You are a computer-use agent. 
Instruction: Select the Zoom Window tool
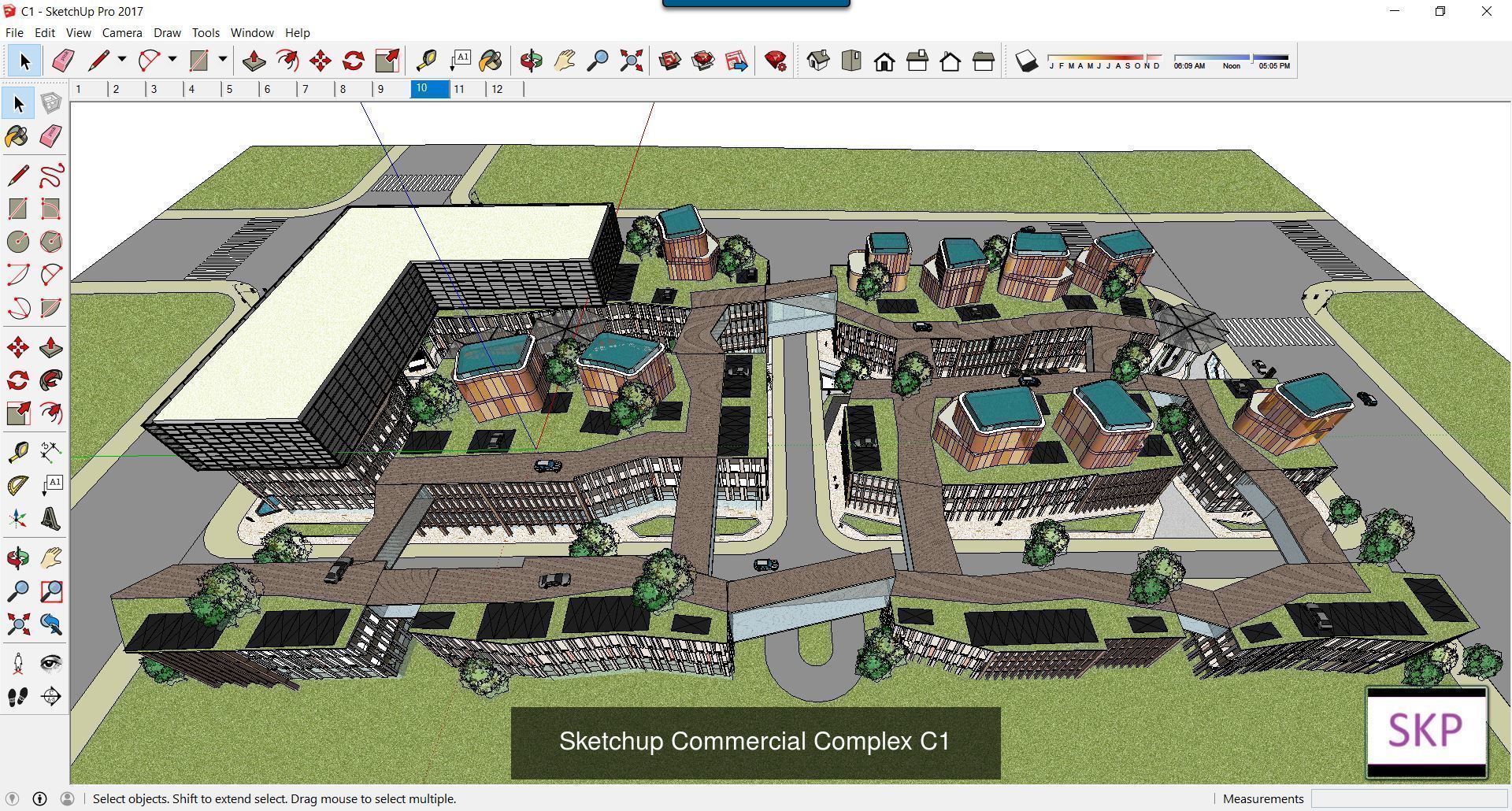(51, 591)
